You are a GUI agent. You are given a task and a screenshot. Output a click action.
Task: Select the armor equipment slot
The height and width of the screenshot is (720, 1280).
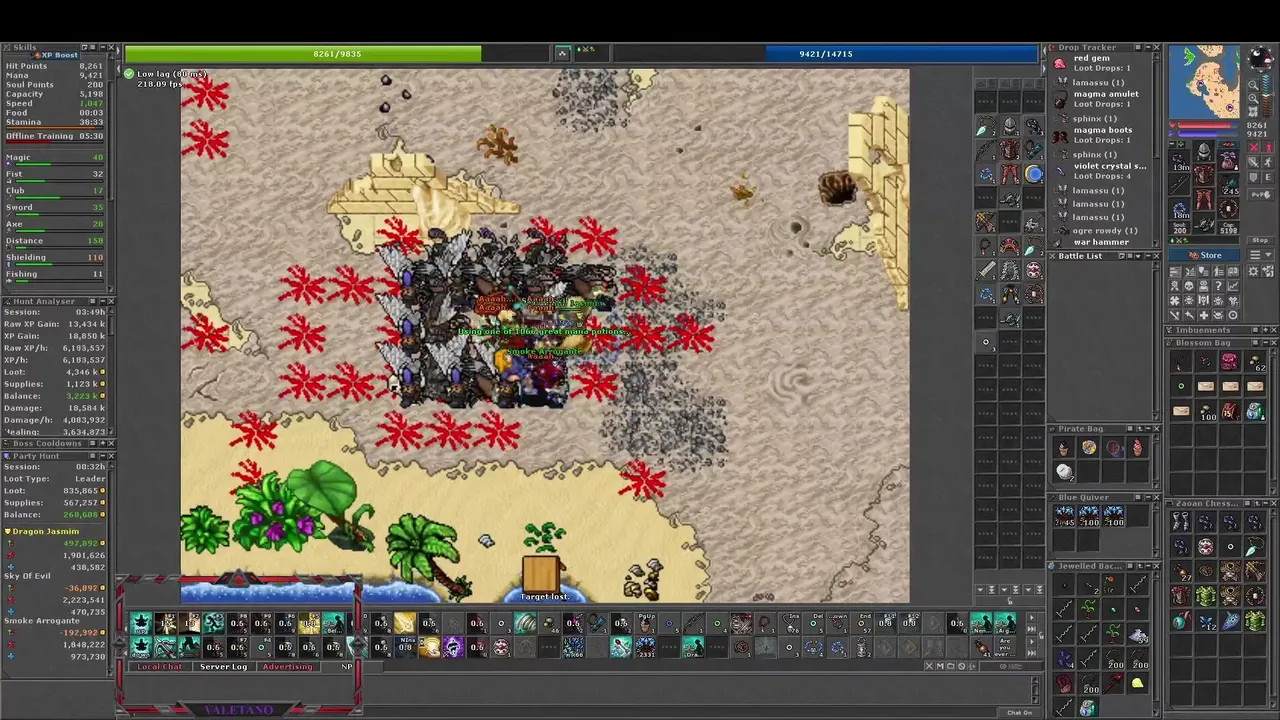click(1204, 175)
